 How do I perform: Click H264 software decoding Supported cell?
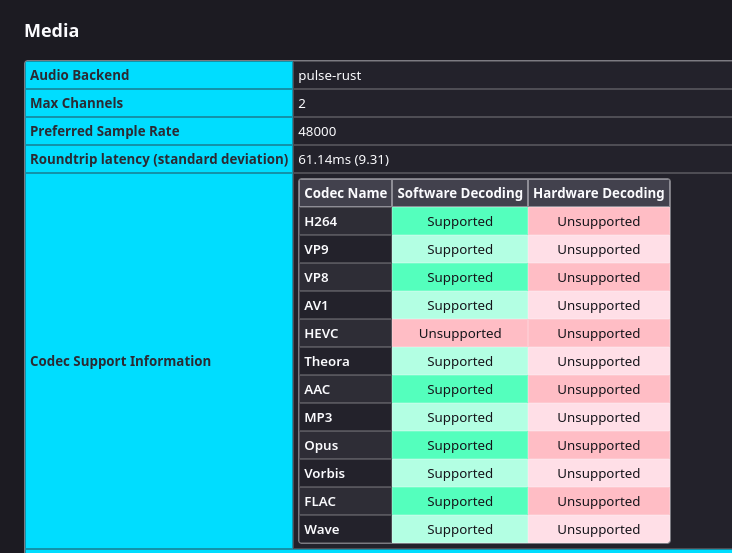pos(460,221)
